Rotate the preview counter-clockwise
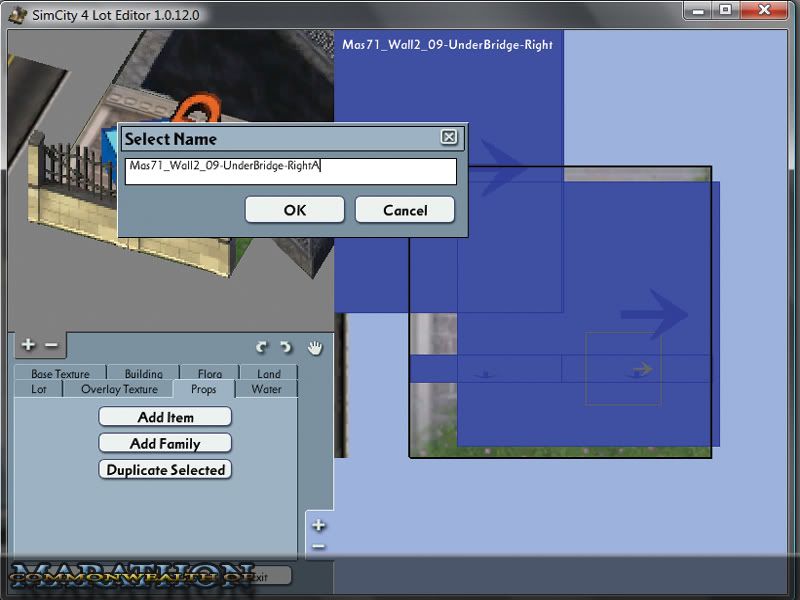 262,347
